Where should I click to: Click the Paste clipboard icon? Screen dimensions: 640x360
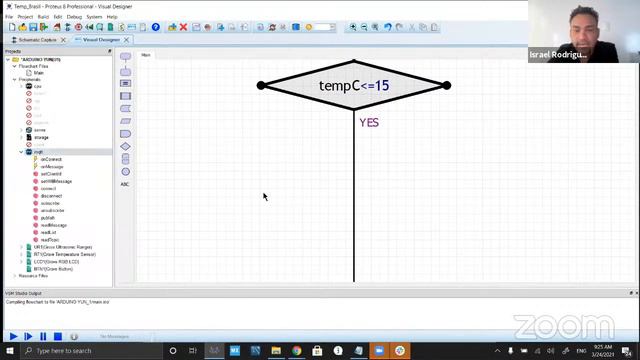coord(434,27)
